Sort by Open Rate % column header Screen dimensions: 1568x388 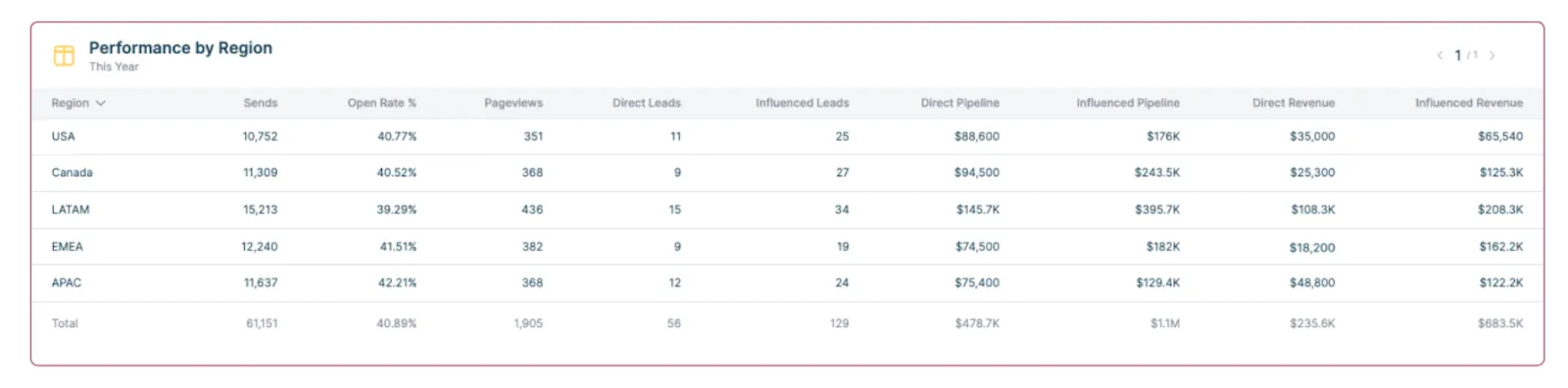[382, 103]
